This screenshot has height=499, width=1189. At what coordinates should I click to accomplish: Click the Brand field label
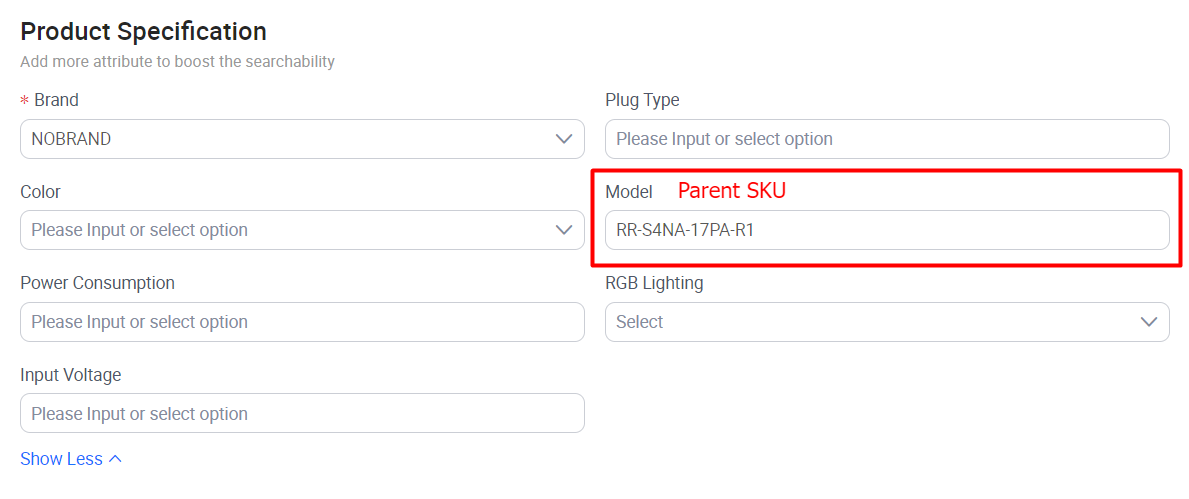[x=56, y=100]
